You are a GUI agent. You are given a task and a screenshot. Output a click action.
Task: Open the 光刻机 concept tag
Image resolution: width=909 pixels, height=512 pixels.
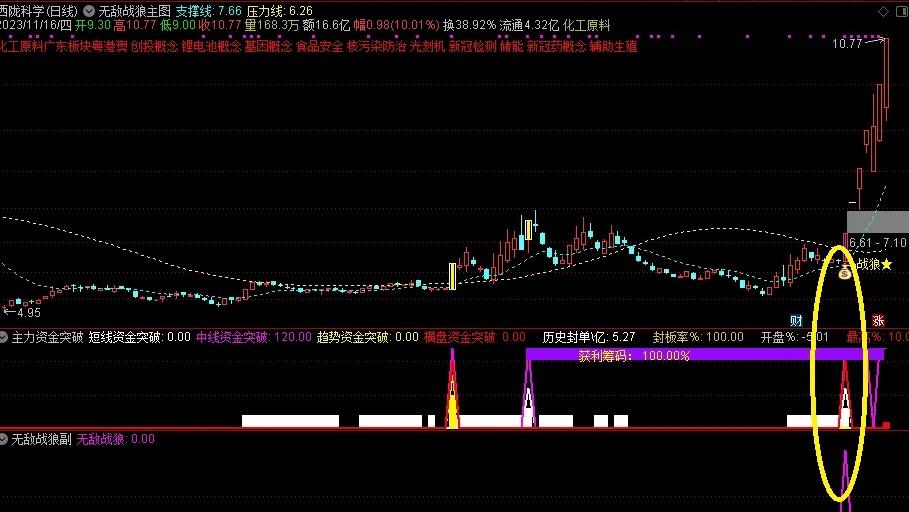pos(427,46)
